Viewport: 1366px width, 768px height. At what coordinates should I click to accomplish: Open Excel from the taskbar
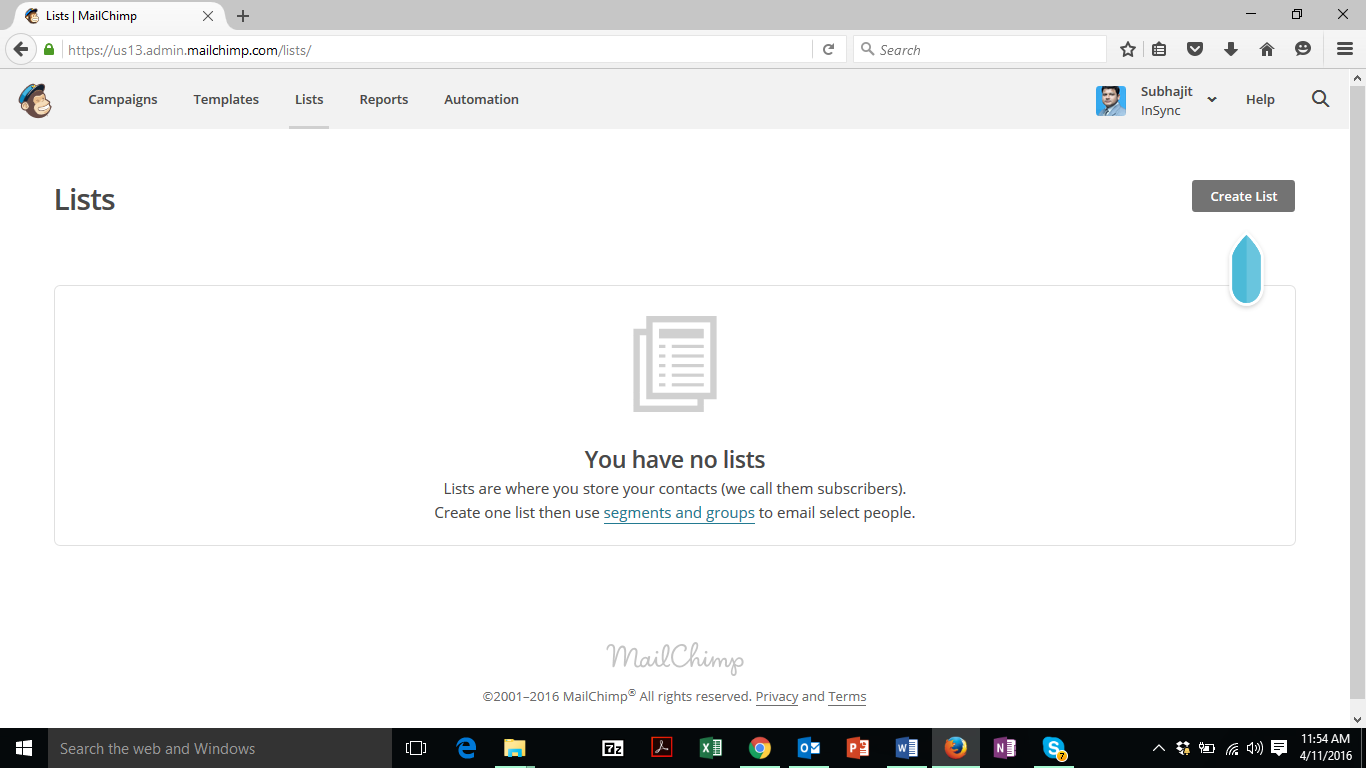click(711, 748)
